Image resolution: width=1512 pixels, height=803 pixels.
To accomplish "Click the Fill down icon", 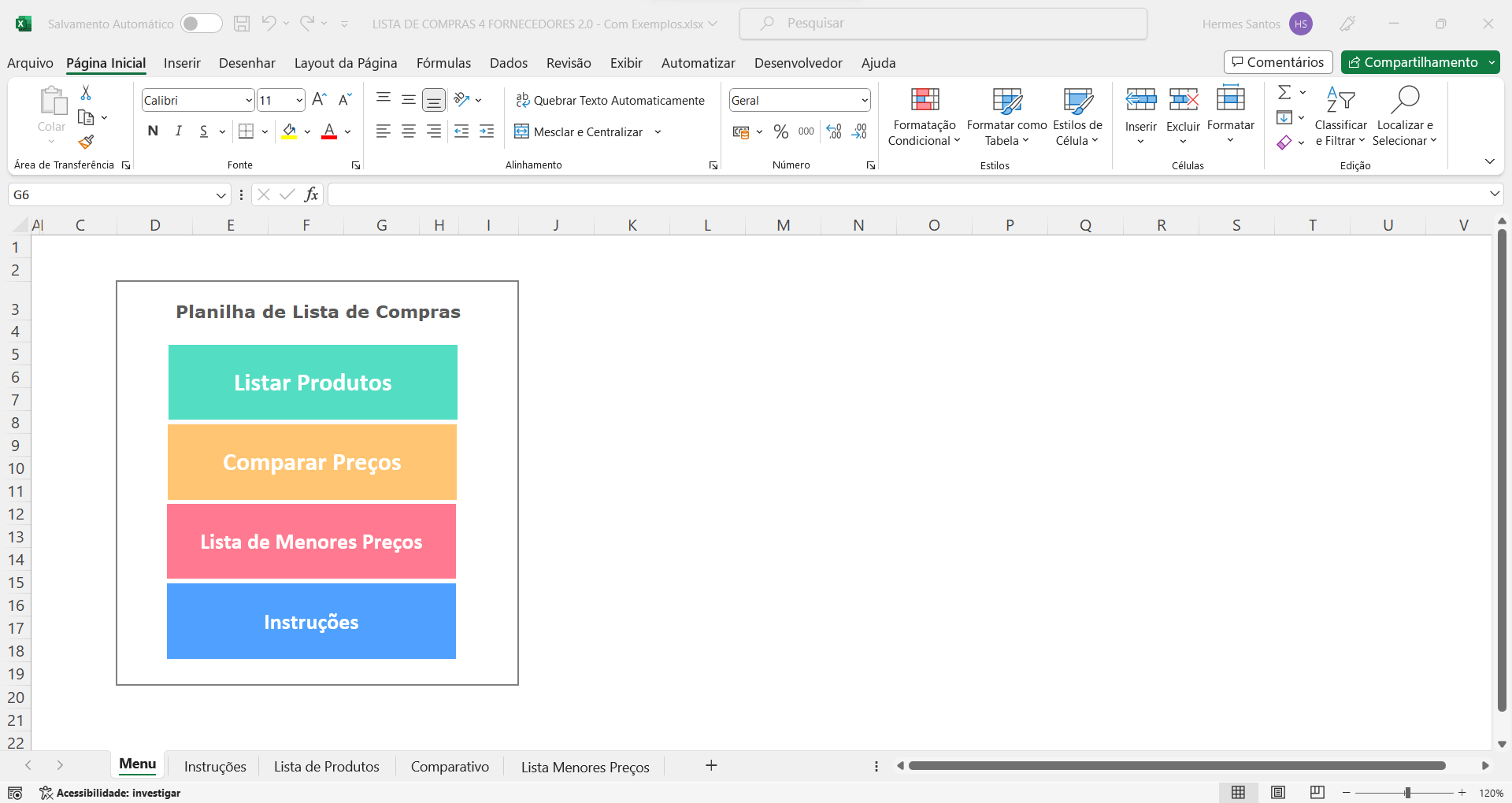I will point(1284,117).
